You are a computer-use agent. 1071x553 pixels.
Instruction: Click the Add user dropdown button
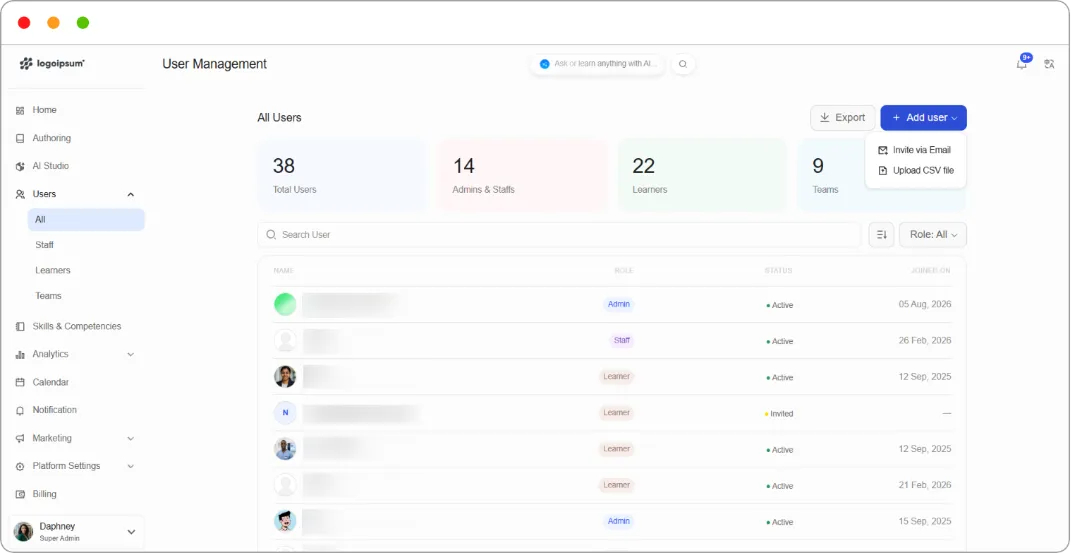pyautogui.click(x=923, y=117)
